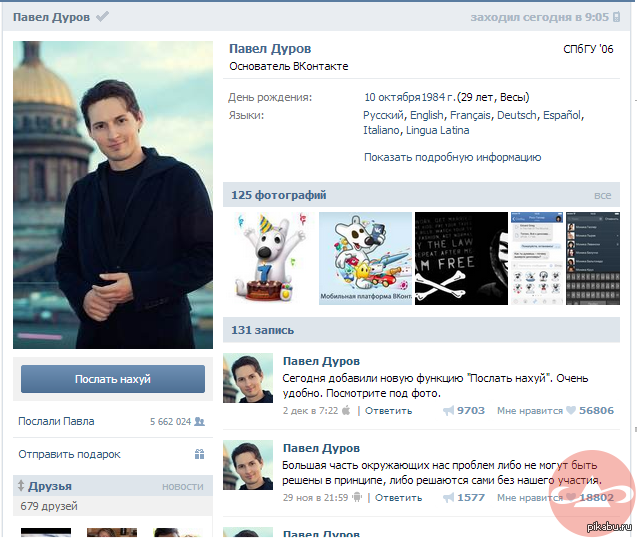Click the avatar on the 29 ноя post
This screenshot has width=637, height=538.
(248, 465)
